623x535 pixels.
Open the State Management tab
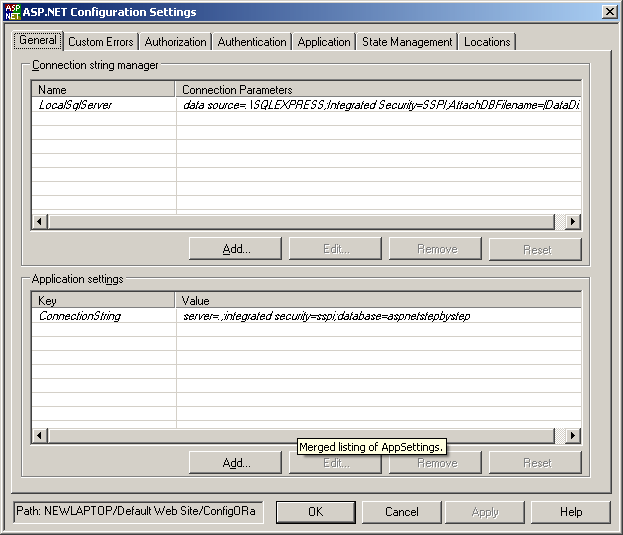tap(407, 42)
